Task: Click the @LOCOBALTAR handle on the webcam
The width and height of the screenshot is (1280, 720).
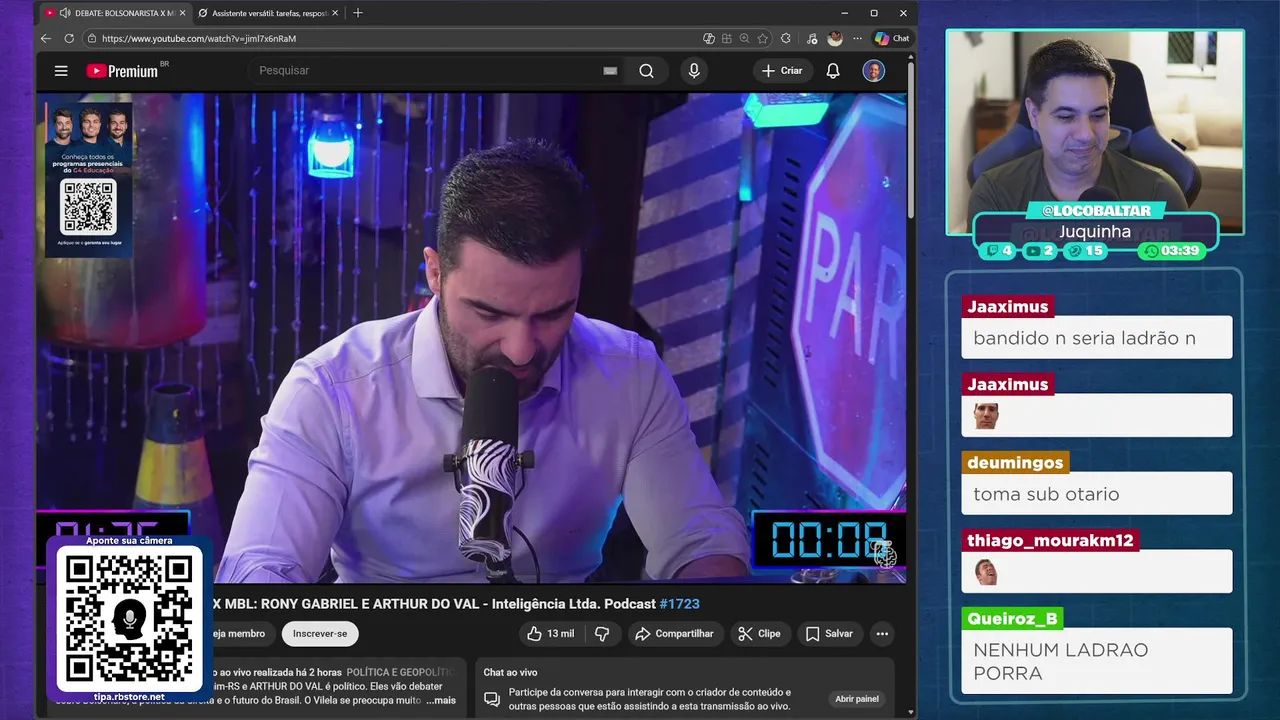Action: (x=1096, y=211)
